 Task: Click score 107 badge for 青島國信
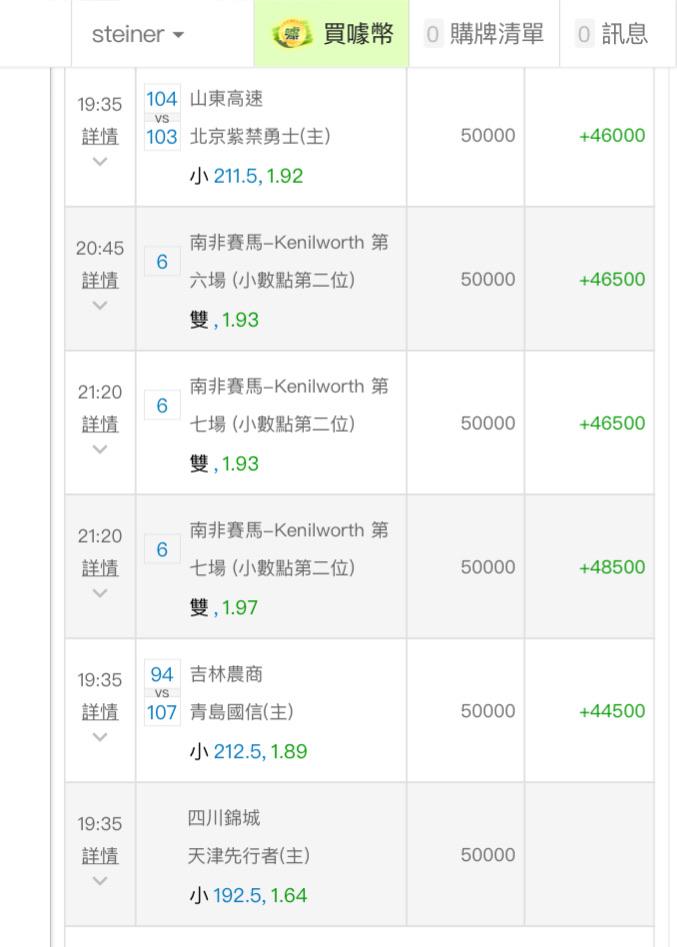pyautogui.click(x=162, y=712)
